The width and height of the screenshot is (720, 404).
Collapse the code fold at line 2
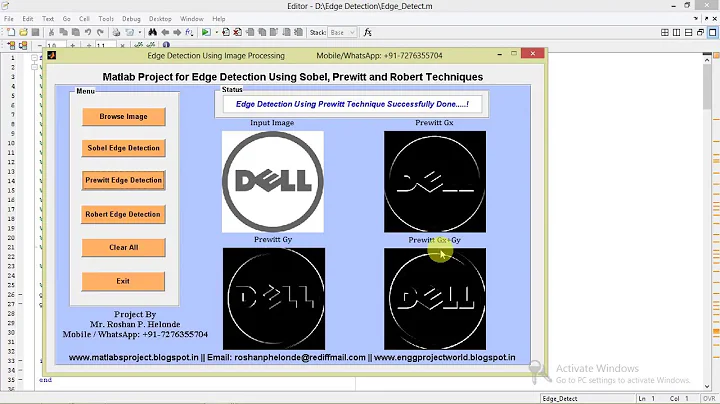click(34, 67)
